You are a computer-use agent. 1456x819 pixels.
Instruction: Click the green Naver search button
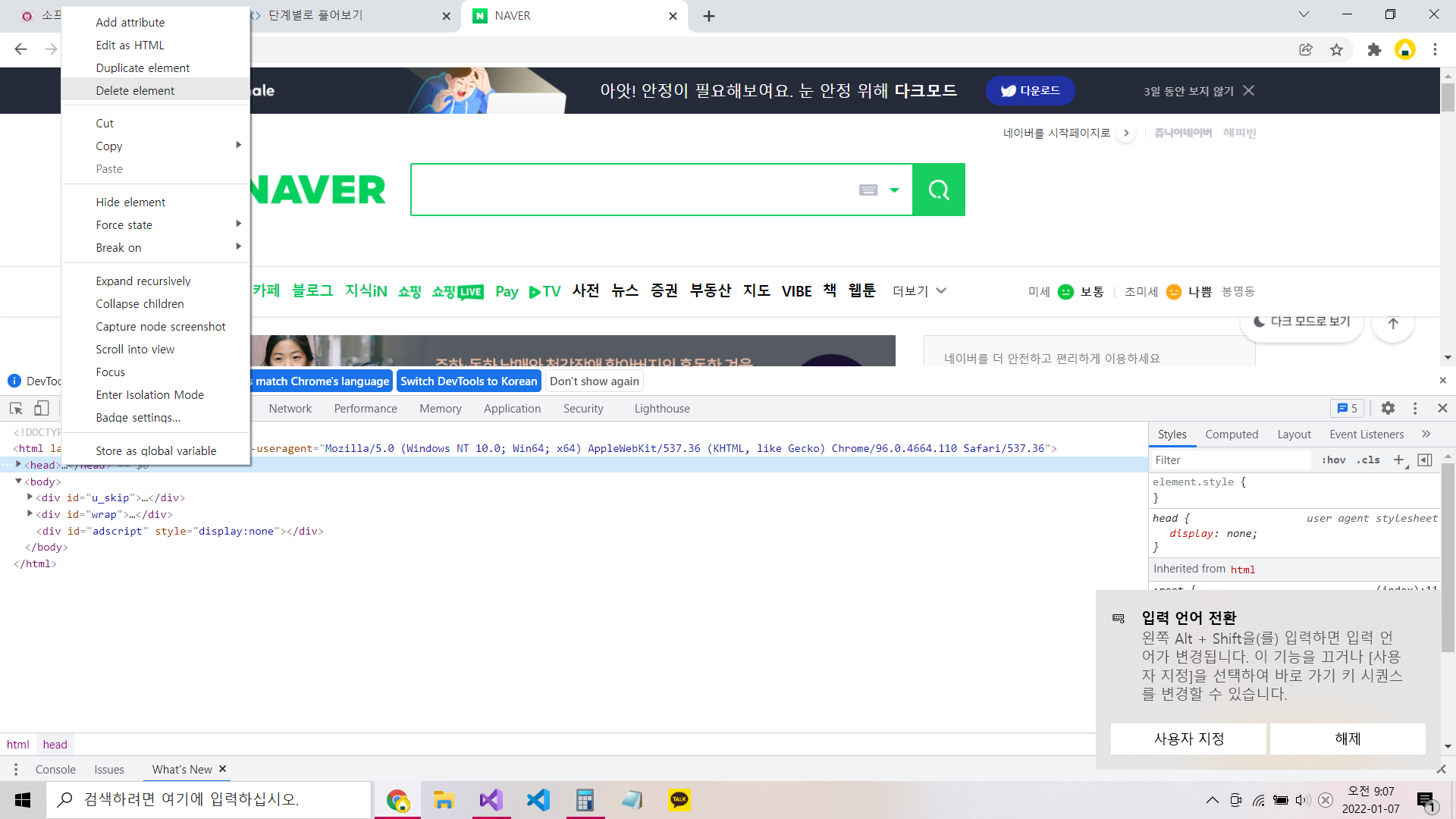coord(938,190)
